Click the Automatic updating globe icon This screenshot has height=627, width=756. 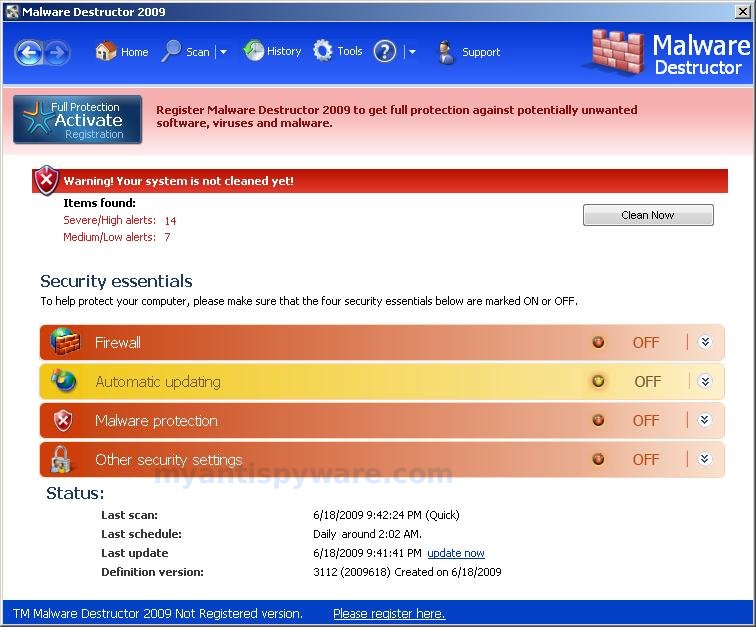coord(64,381)
